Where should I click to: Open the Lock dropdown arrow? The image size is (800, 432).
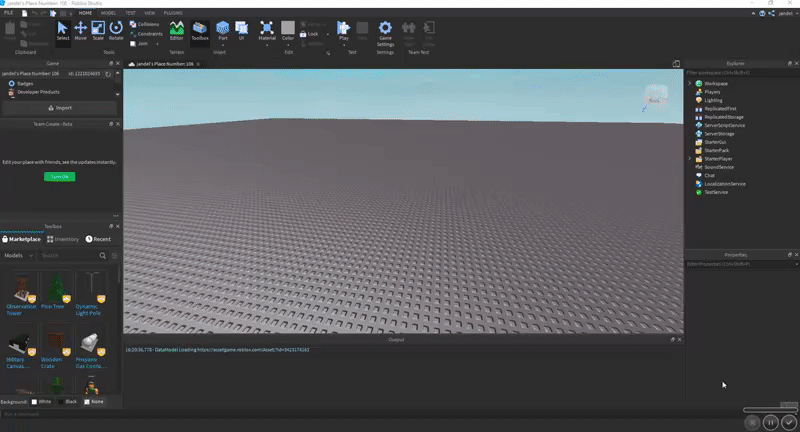pos(328,34)
